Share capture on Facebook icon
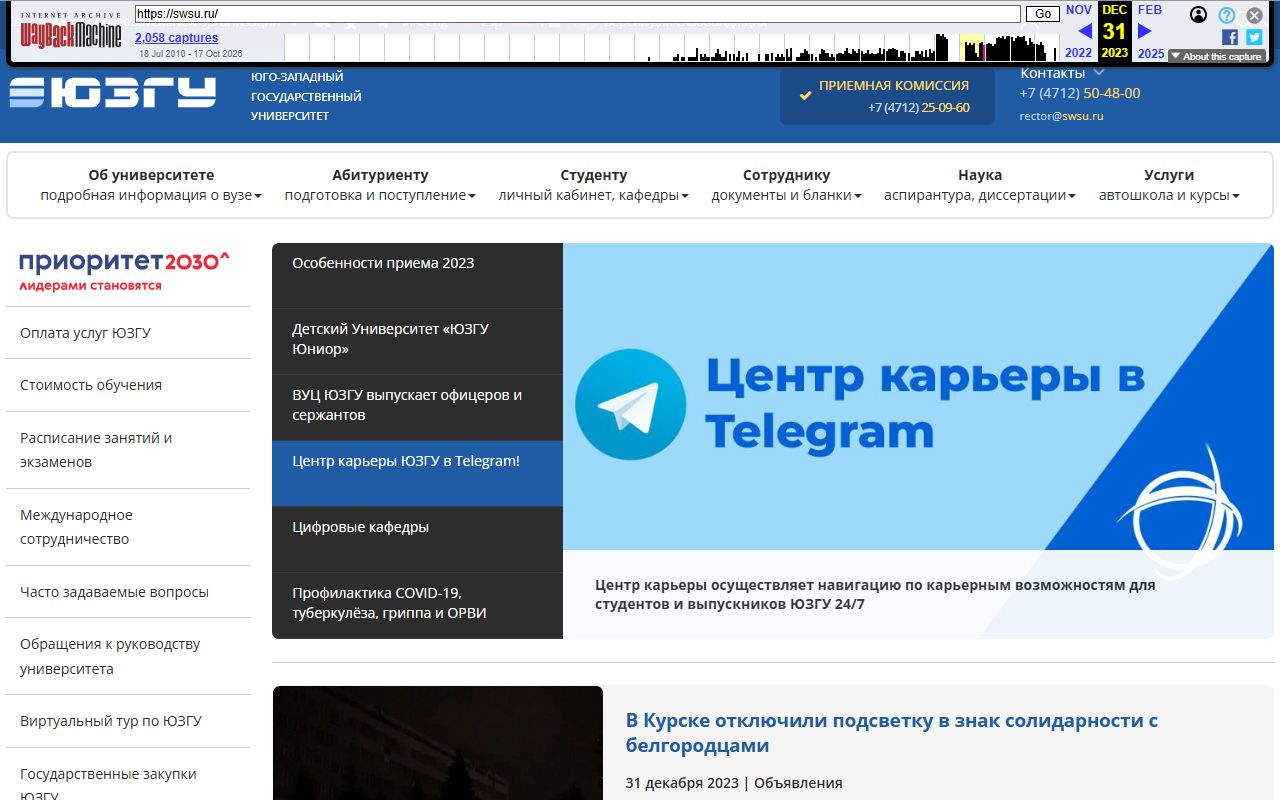Screen dimensions: 1280x800 pyautogui.click(x=1230, y=37)
